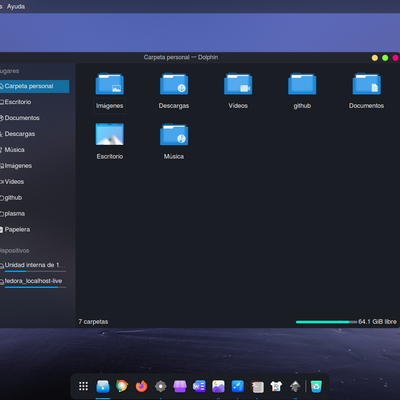The width and height of the screenshot is (400, 400).
Task: Click the Documentos folder label
Action: pyautogui.click(x=366, y=106)
